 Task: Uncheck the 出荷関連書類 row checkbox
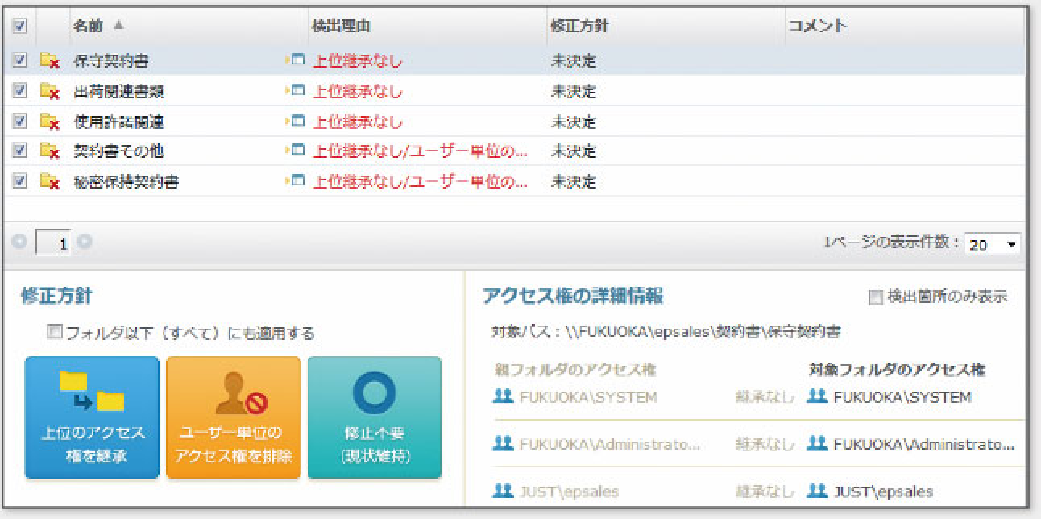tap(20, 90)
